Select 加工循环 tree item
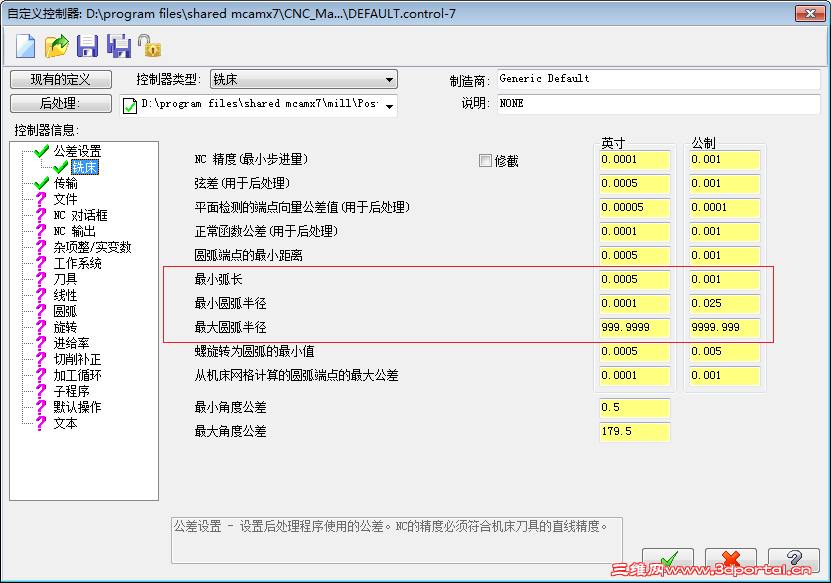The width and height of the screenshot is (831, 583). pyautogui.click(x=77, y=375)
